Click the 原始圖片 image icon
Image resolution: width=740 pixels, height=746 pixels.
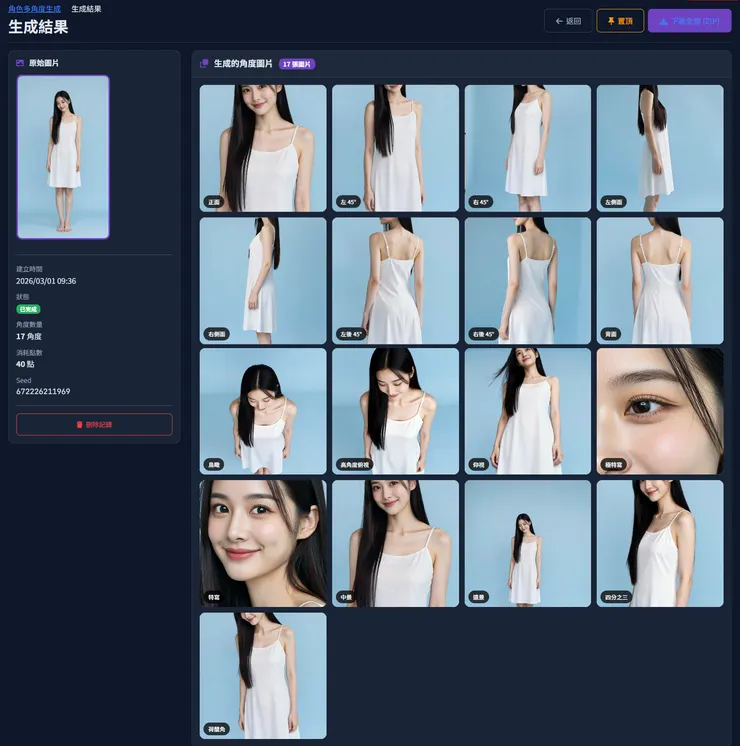[x=20, y=63]
